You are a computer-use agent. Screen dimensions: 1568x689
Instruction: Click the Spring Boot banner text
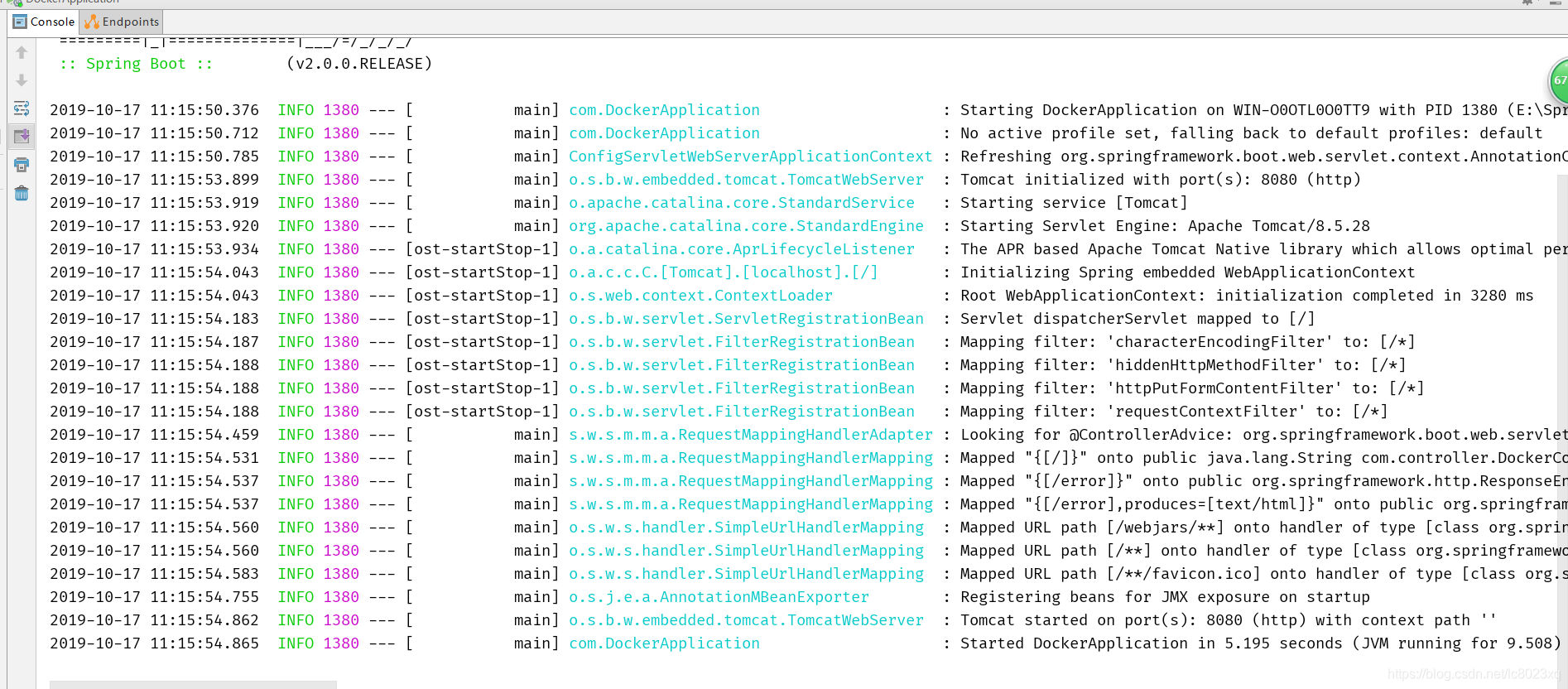coord(137,64)
